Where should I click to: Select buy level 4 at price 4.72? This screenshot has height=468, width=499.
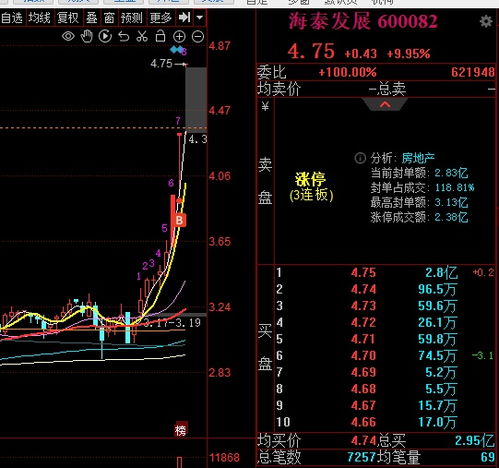coord(385,322)
